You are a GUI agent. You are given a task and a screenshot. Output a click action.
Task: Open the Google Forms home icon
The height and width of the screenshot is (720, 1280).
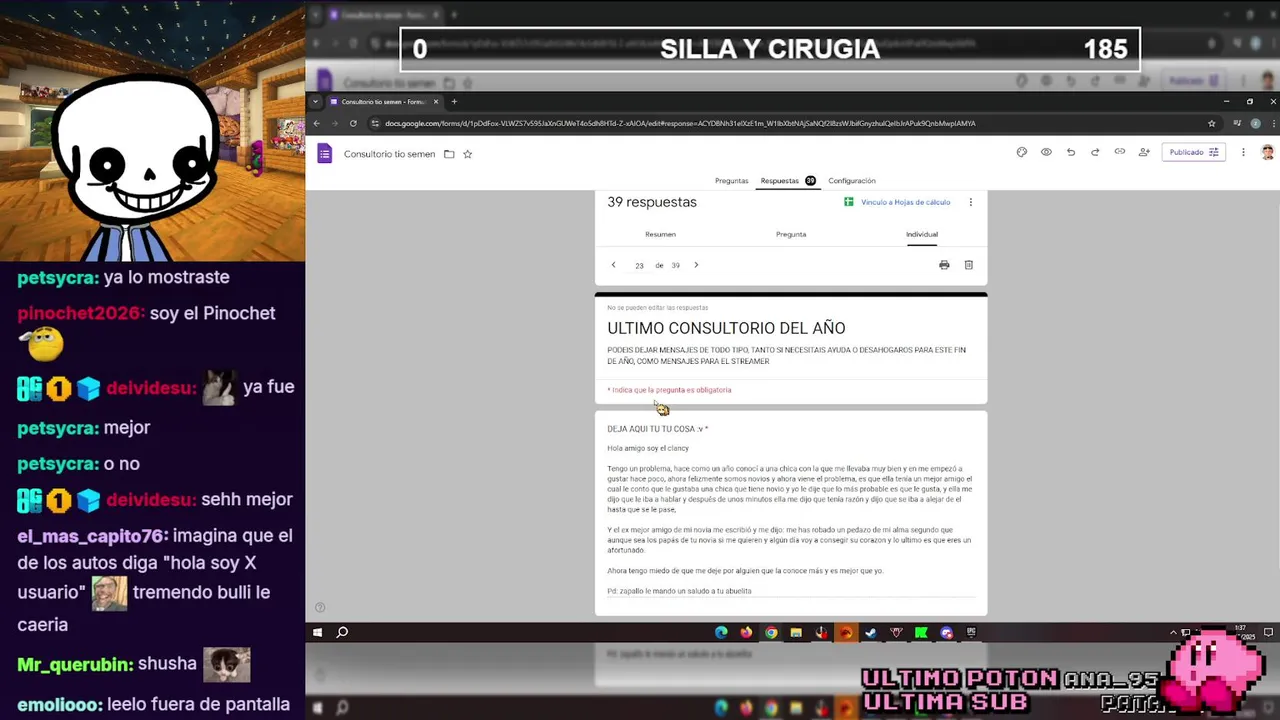324,153
